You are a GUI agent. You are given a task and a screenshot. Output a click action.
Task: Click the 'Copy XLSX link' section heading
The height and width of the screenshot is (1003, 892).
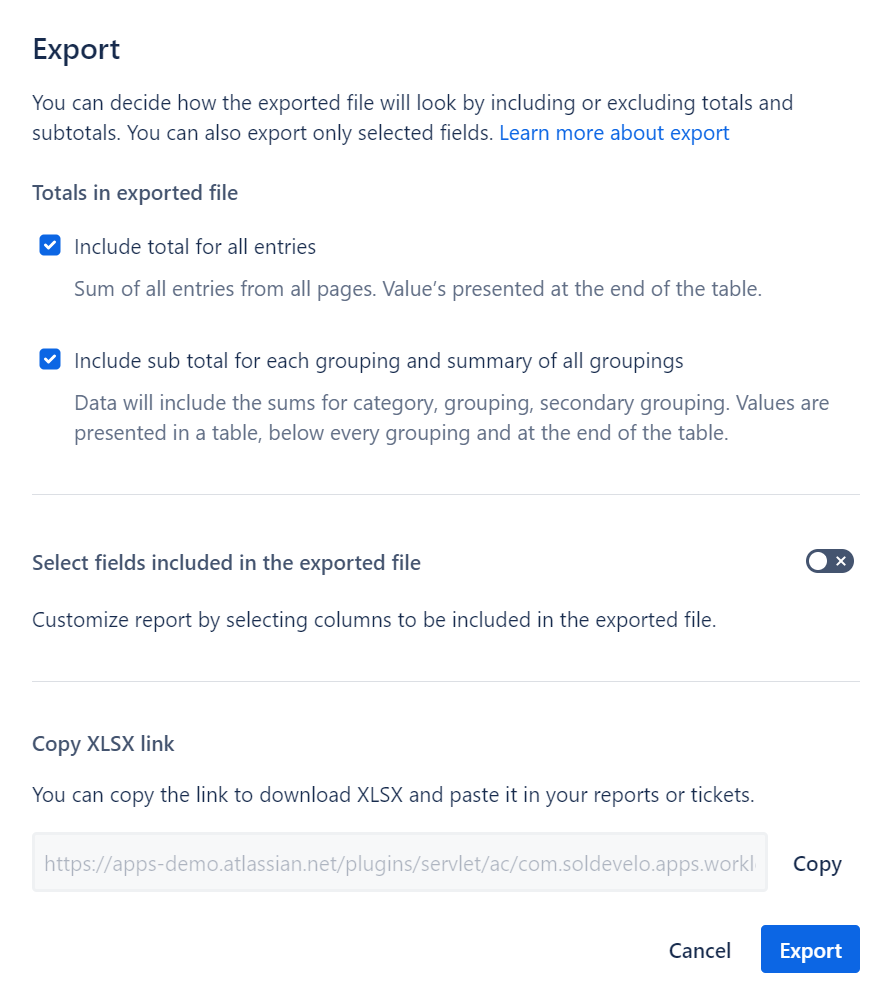[103, 744]
